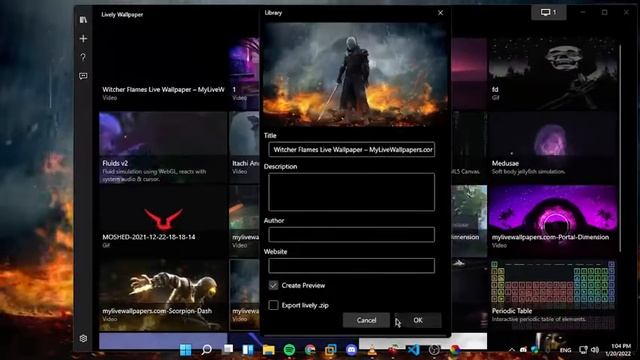The image size is (640, 360).
Task: Open the Help question mark icon
Action: 83,57
